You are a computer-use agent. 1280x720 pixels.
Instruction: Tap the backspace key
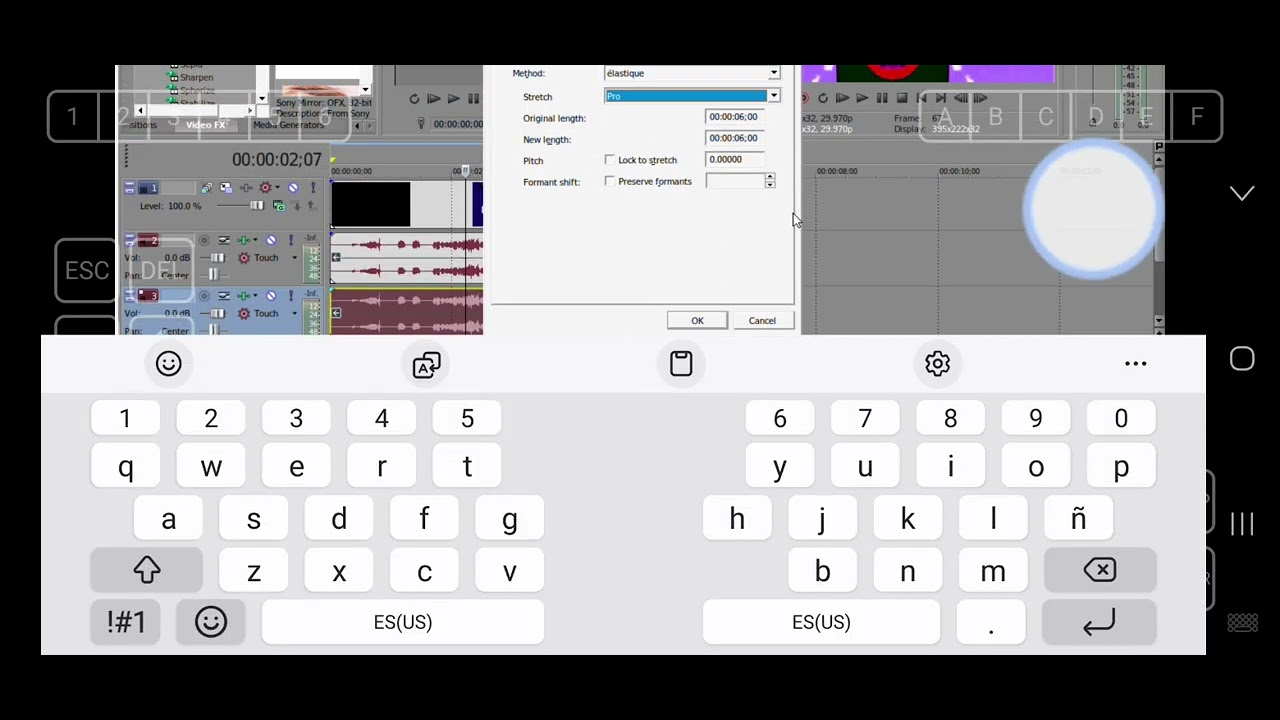pyautogui.click(x=1099, y=570)
